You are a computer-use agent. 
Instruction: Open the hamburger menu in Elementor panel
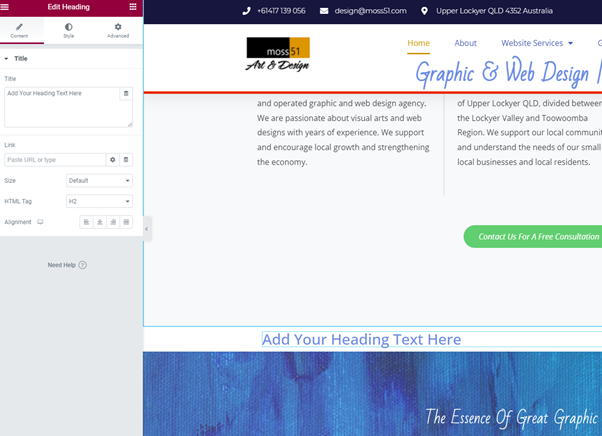[x=5, y=7]
